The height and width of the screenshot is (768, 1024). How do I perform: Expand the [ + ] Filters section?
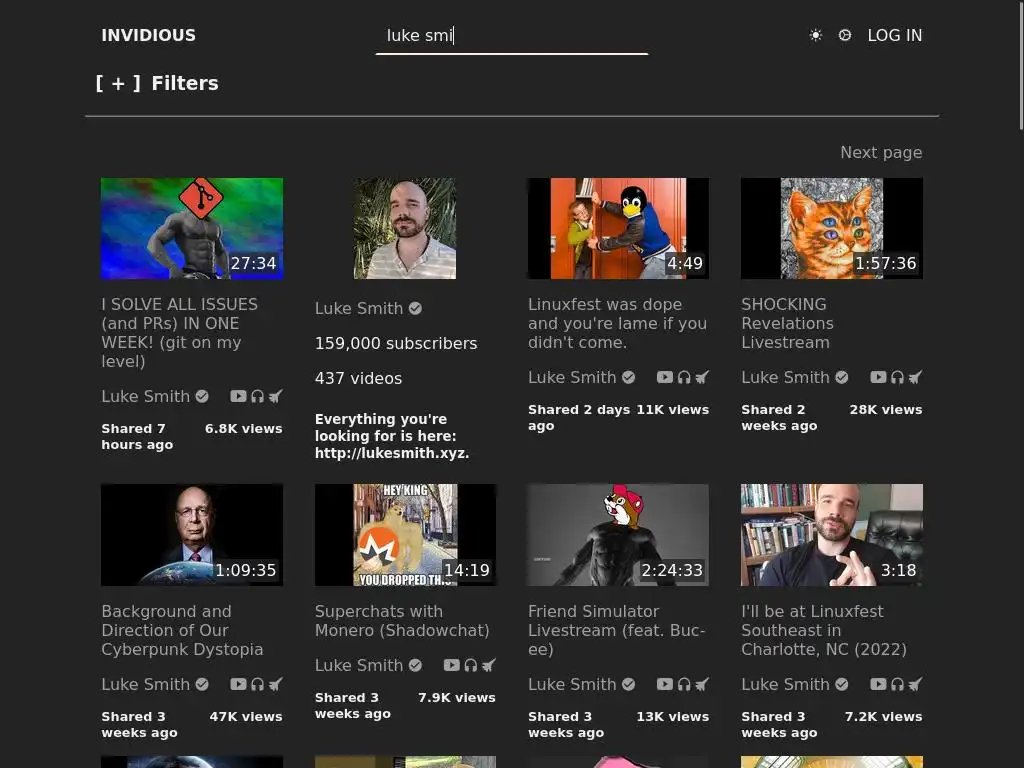[157, 83]
